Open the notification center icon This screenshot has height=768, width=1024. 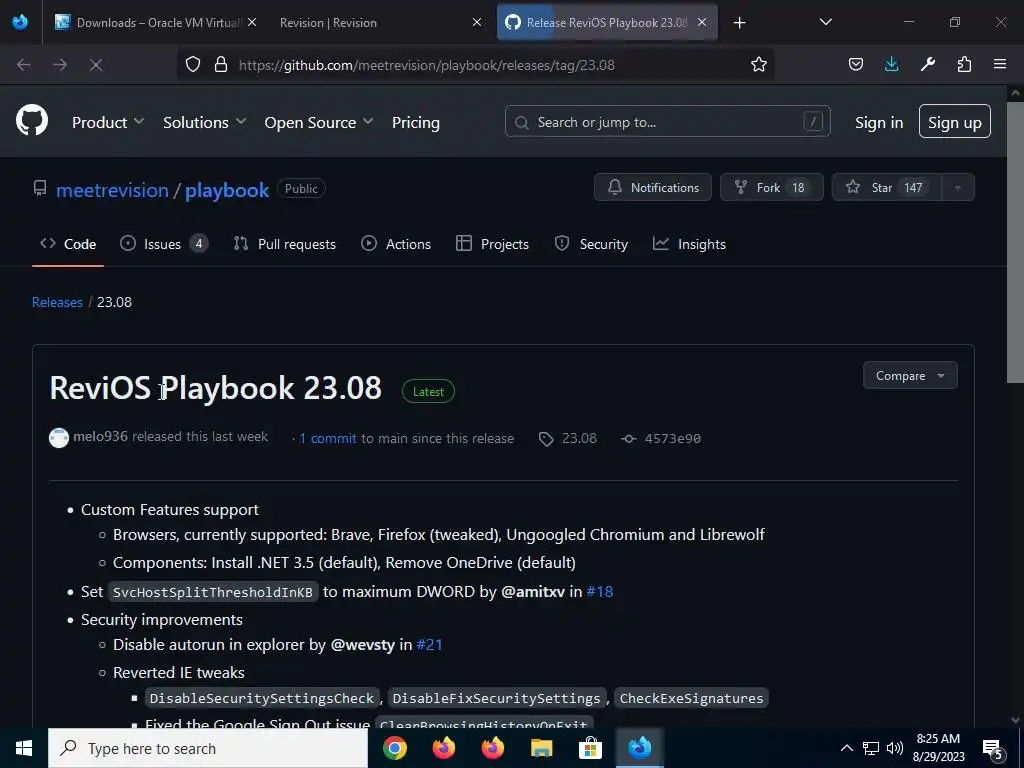point(993,748)
